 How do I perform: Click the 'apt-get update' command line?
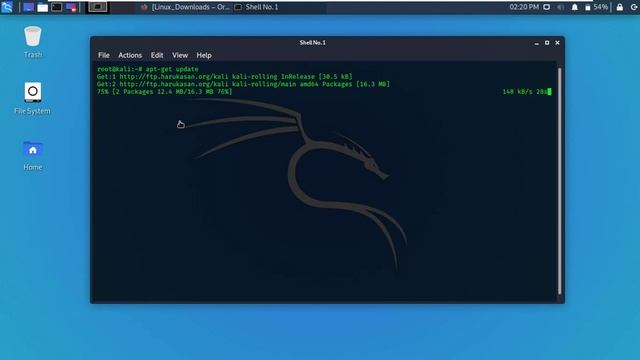coord(172,69)
